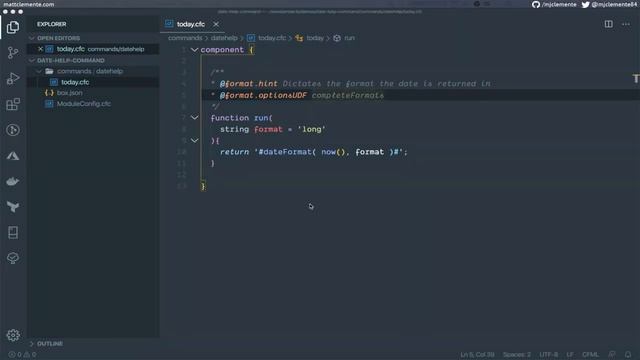This screenshot has width=640, height=360.
Task: Open box.json in the file tree
Action: tap(69, 93)
